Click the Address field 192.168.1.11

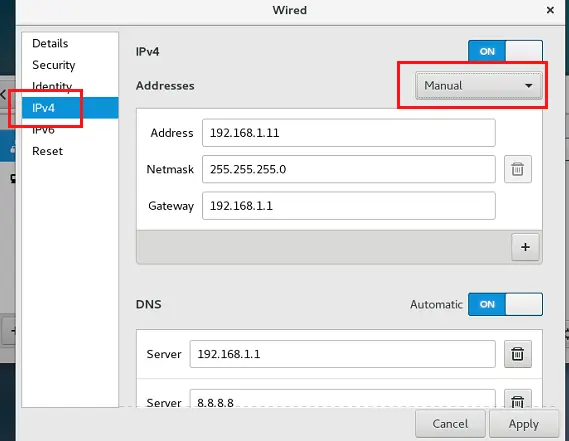(349, 133)
